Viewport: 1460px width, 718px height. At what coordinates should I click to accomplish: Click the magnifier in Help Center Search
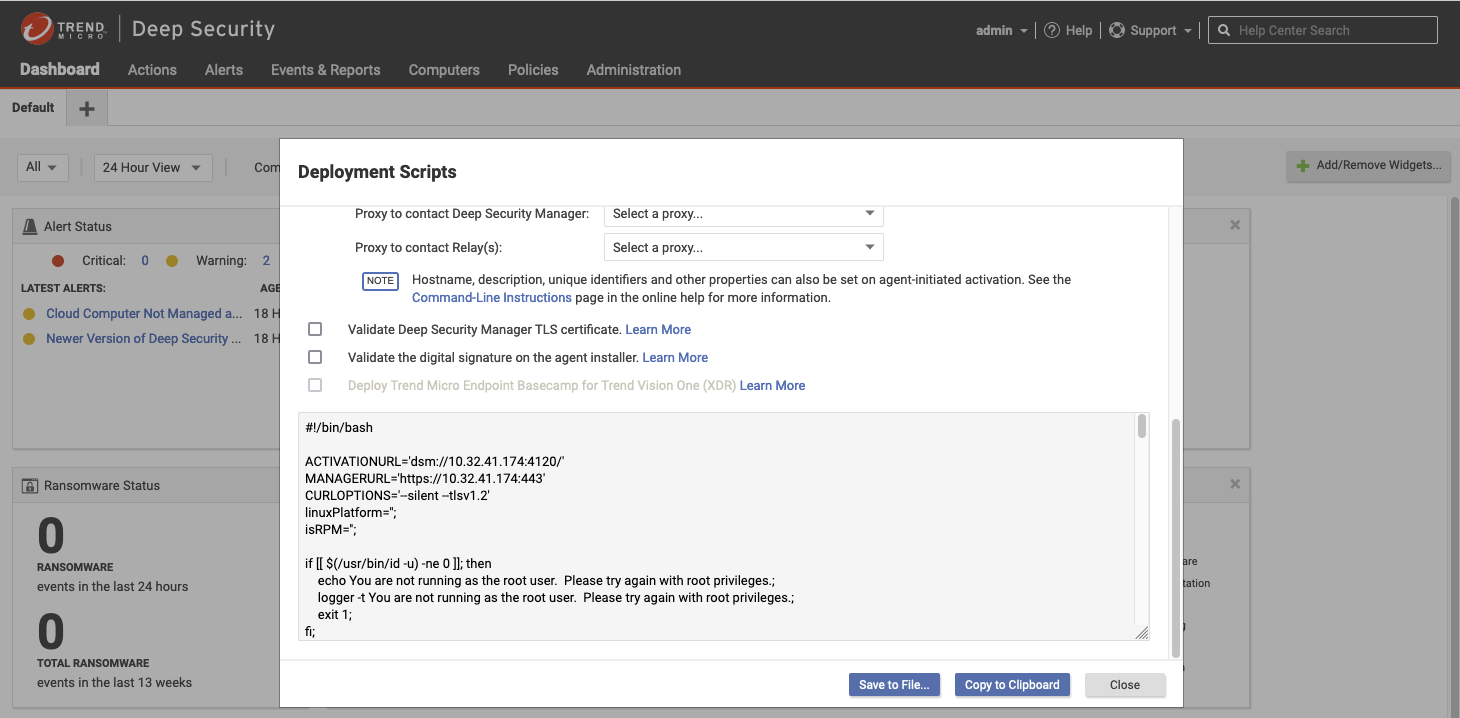click(1224, 30)
